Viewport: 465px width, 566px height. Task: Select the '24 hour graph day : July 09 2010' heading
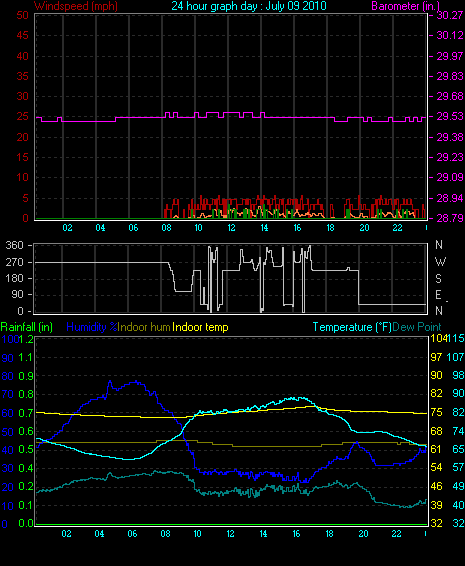point(249,6)
